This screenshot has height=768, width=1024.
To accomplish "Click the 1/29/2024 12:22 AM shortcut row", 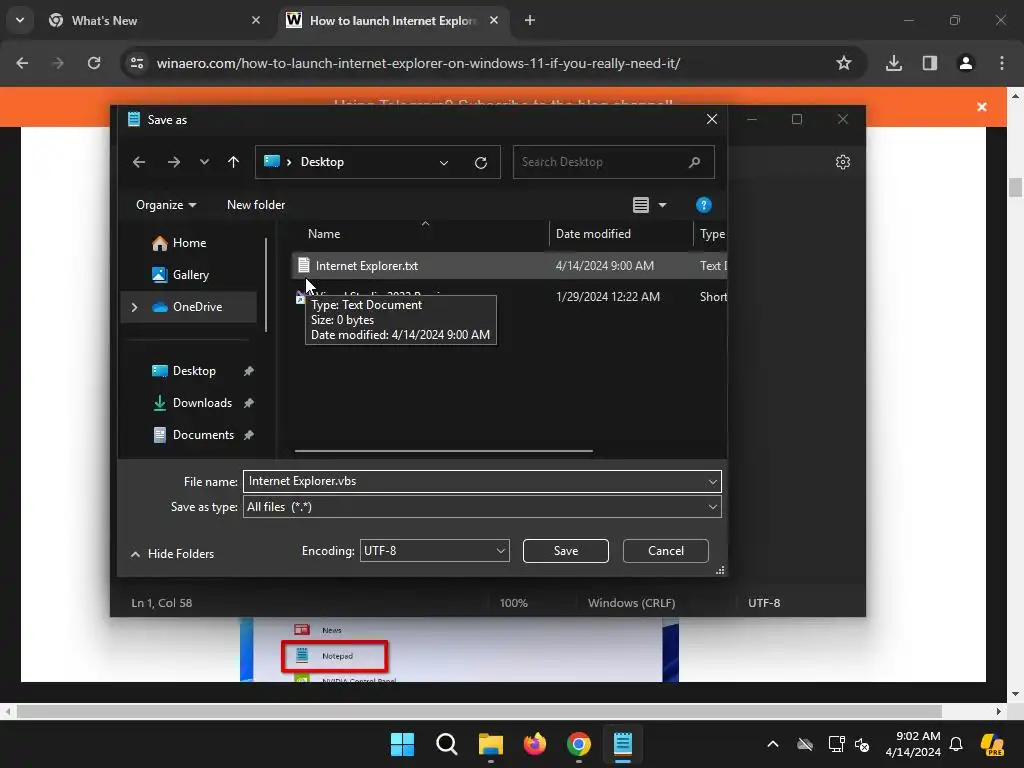I will (509, 296).
